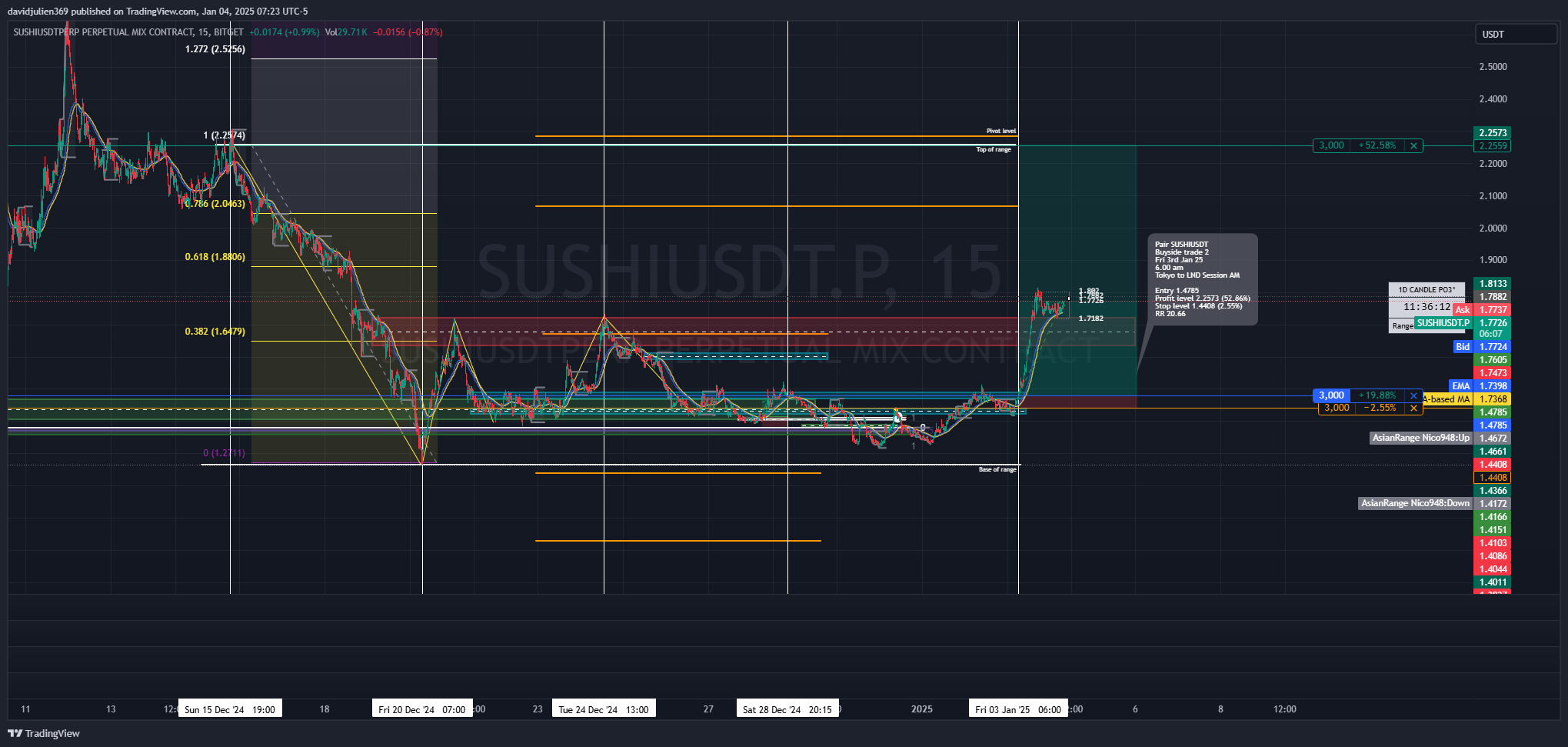Select time label Tue 24 Dec '24 13:00

604,709
